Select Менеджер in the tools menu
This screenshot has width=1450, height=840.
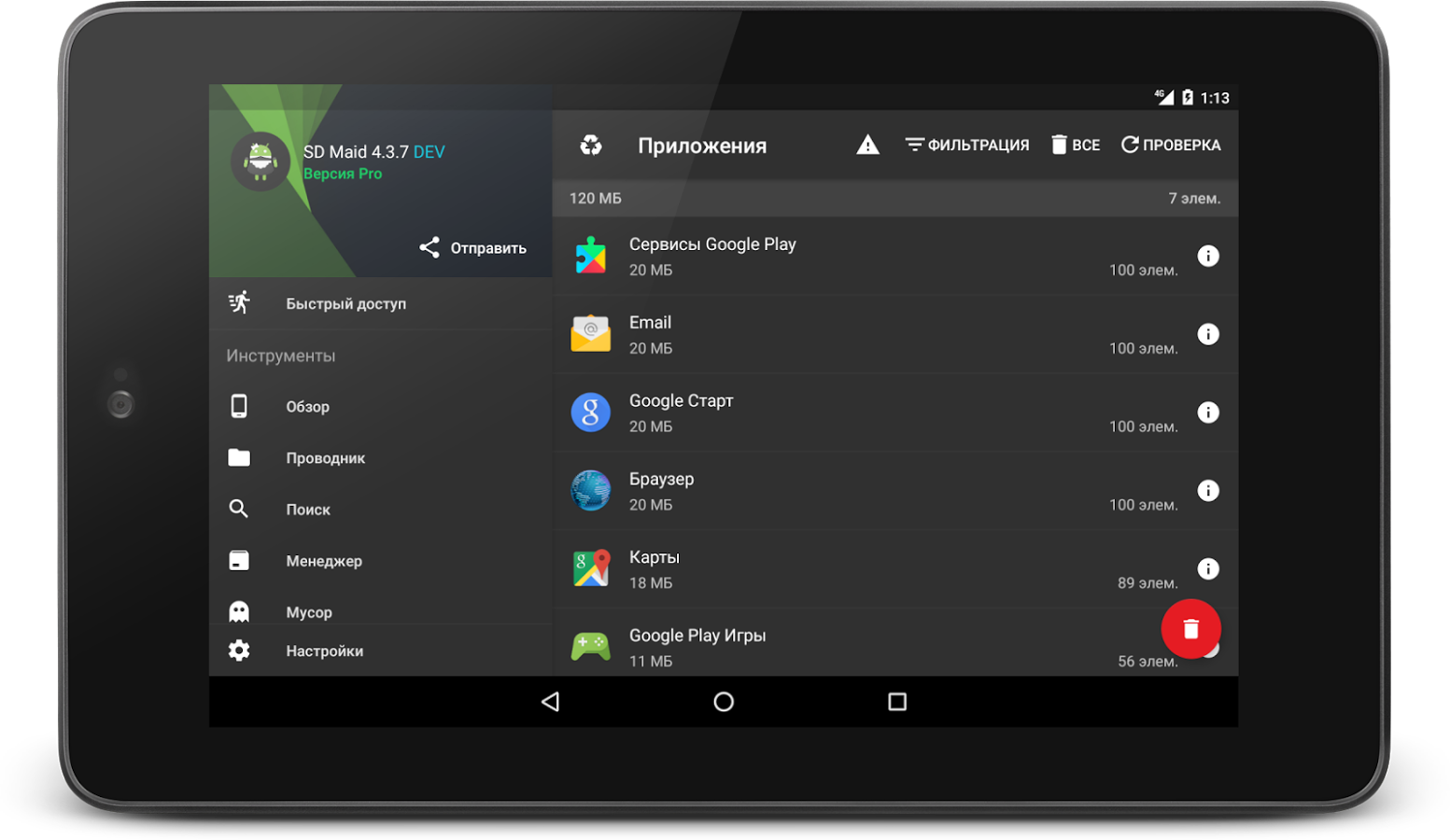click(381, 560)
